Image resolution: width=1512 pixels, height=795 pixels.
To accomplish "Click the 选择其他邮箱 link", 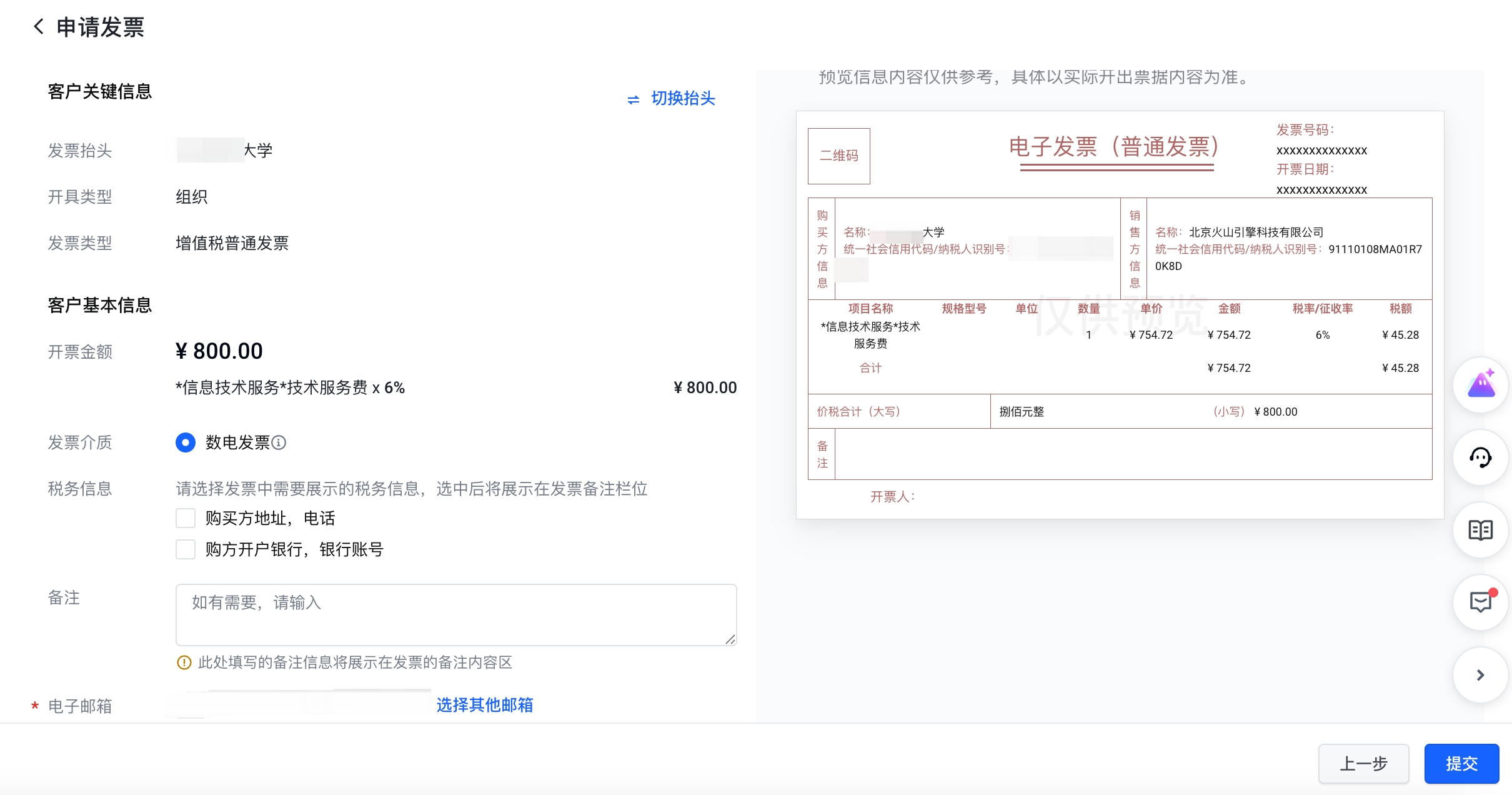I will (x=485, y=705).
